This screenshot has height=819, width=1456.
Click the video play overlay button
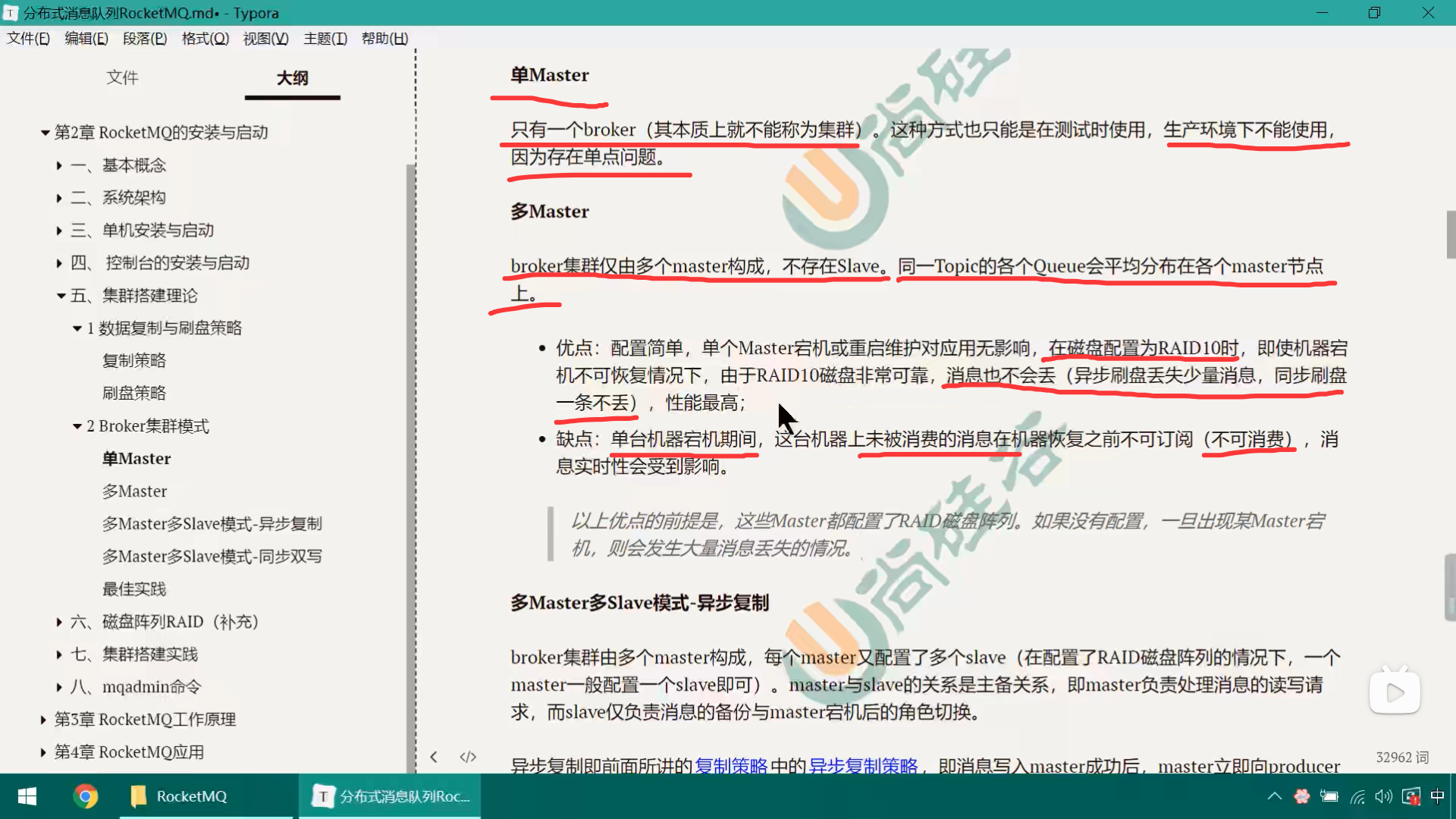tap(1395, 692)
